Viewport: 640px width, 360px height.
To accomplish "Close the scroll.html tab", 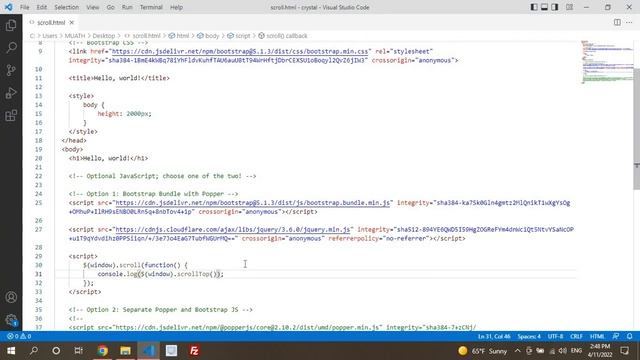I will pos(72,22).
